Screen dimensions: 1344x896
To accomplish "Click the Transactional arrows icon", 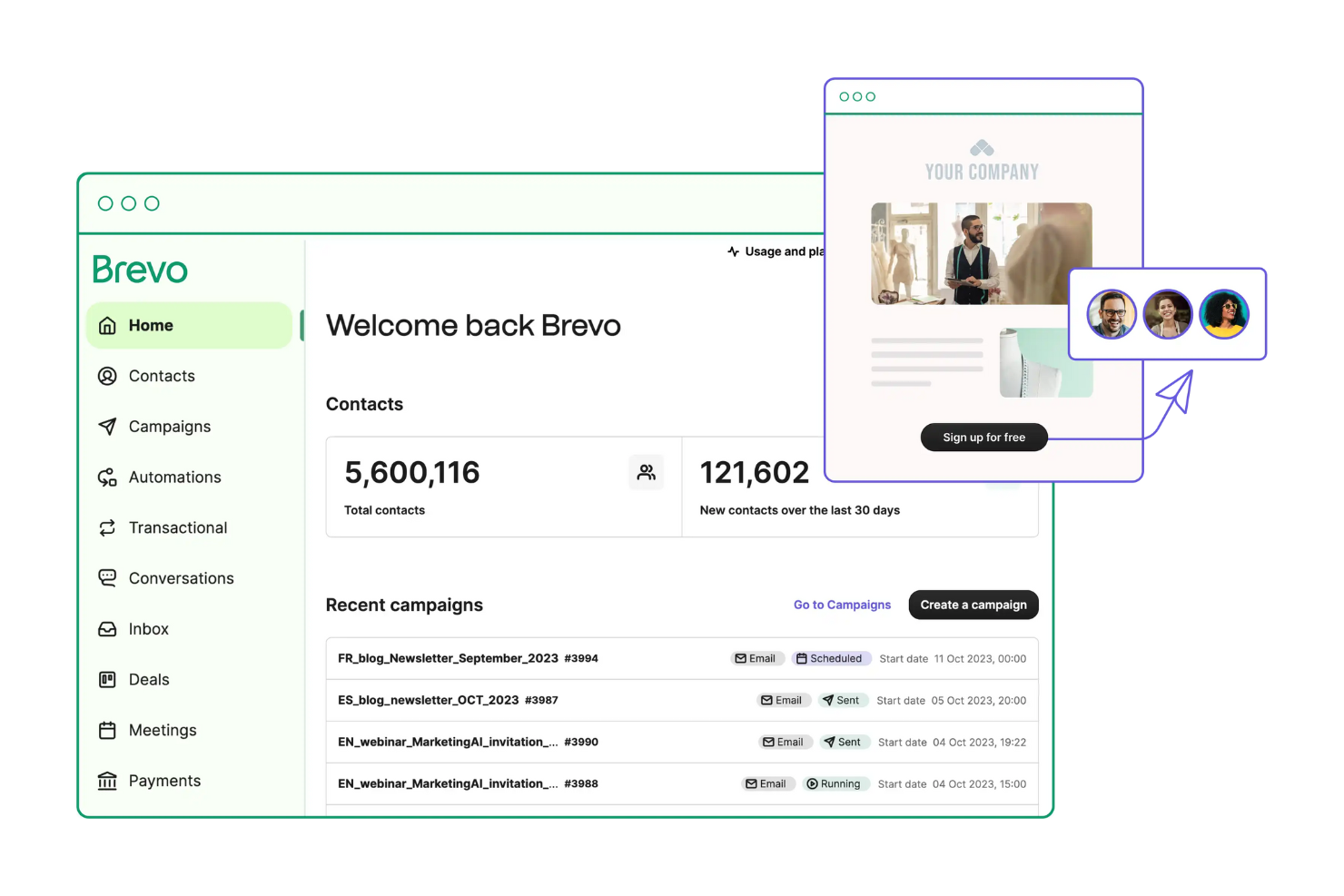I will (x=107, y=527).
